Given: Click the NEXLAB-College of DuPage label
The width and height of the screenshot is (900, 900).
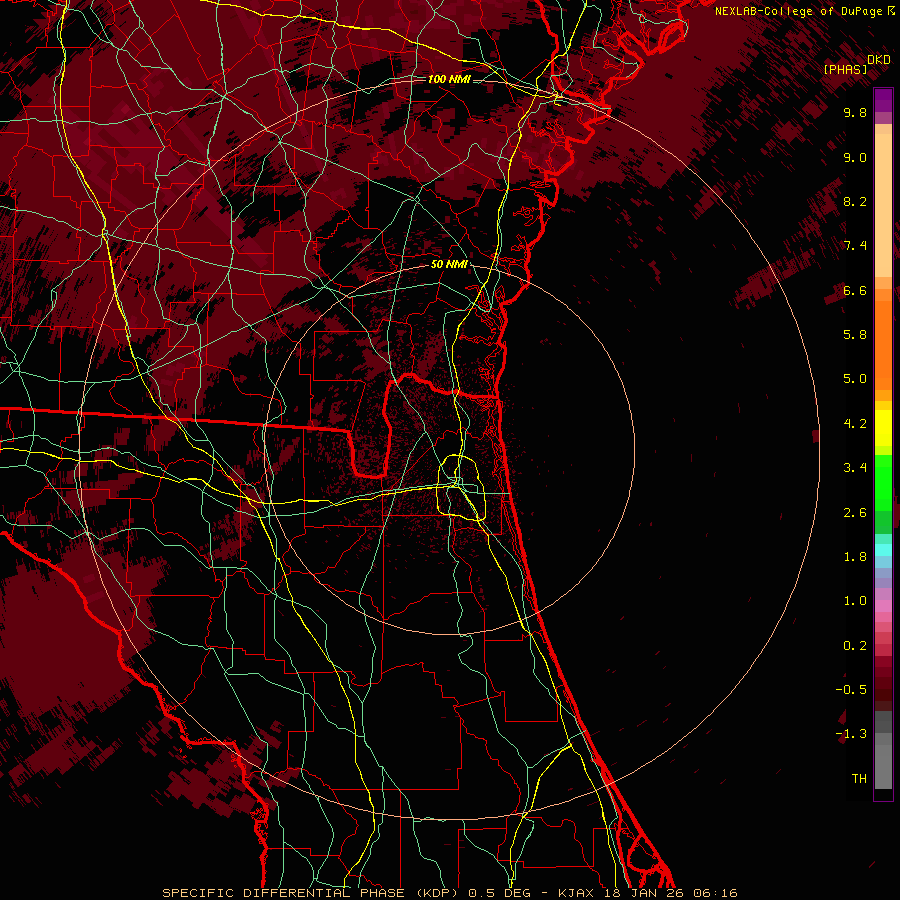Looking at the screenshot, I should (798, 11).
